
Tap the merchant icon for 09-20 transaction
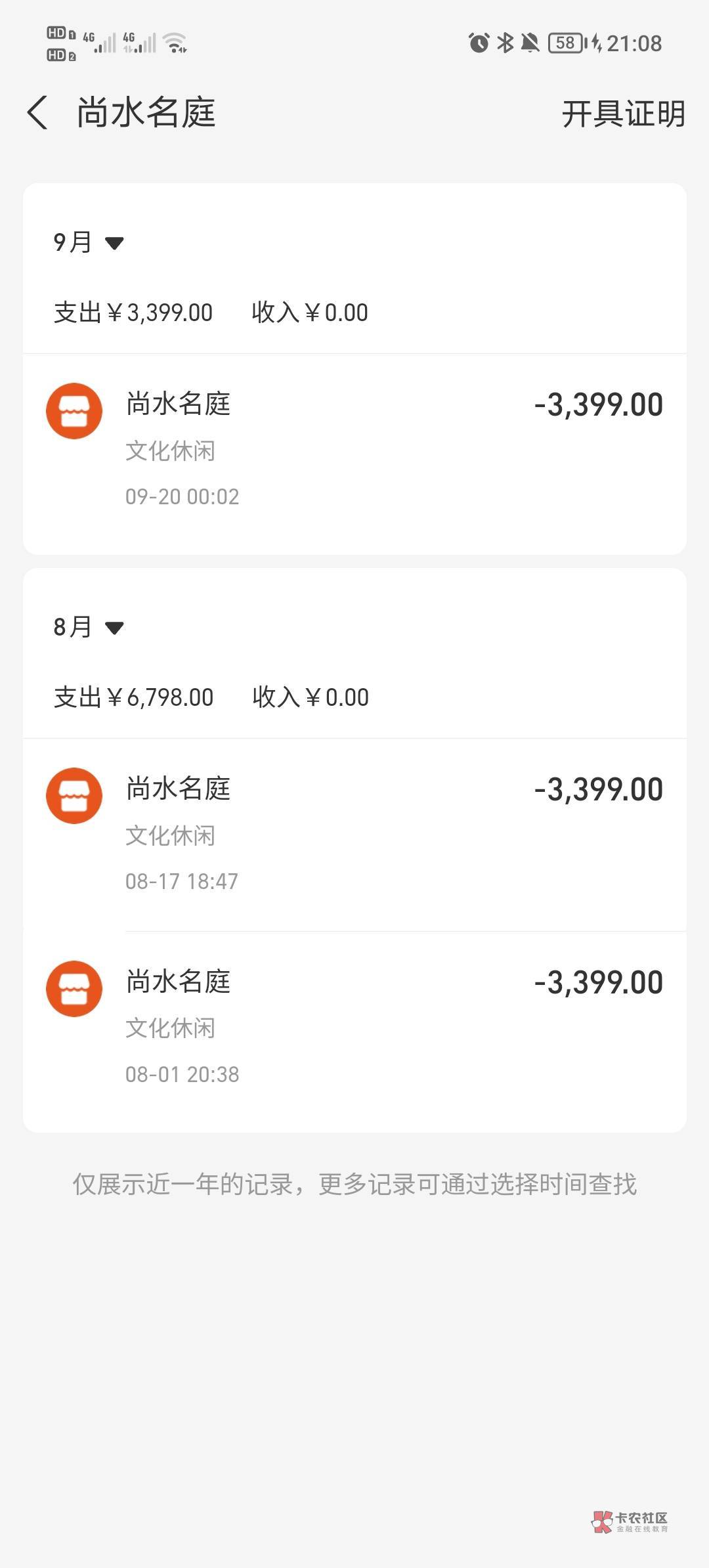(74, 411)
